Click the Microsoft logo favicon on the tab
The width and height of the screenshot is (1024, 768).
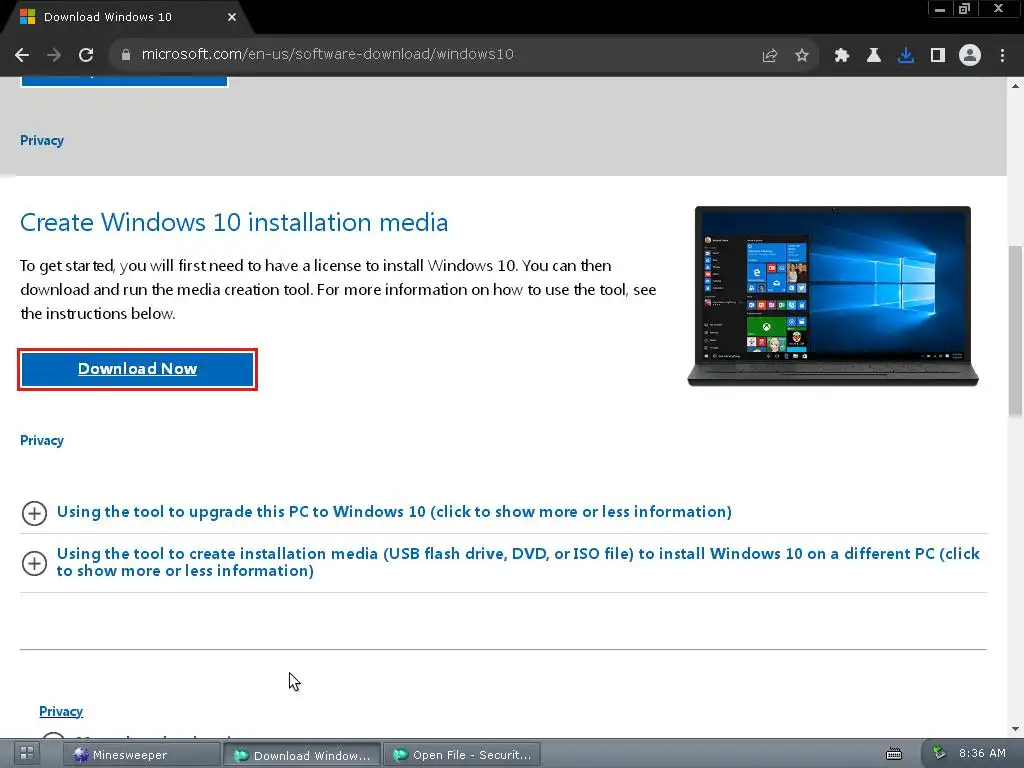pyautogui.click(x=27, y=17)
